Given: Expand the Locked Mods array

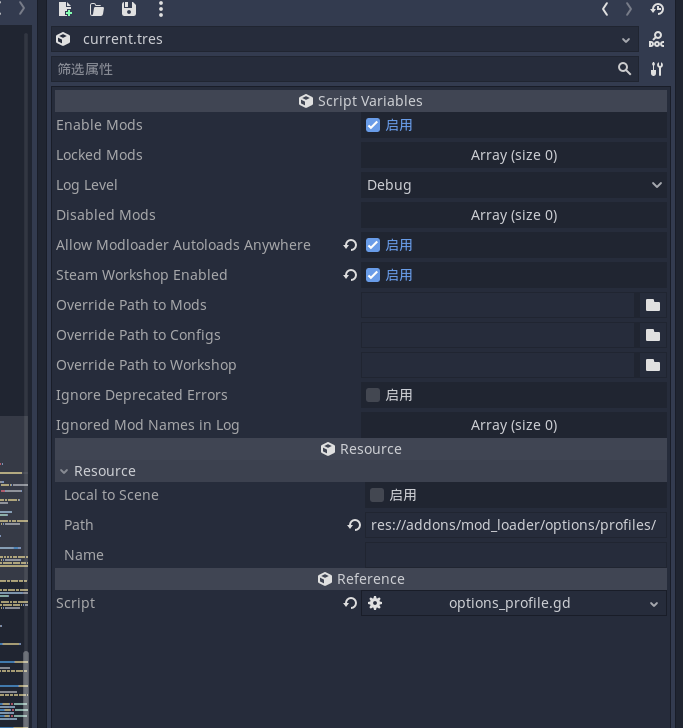Looking at the screenshot, I should 514,155.
